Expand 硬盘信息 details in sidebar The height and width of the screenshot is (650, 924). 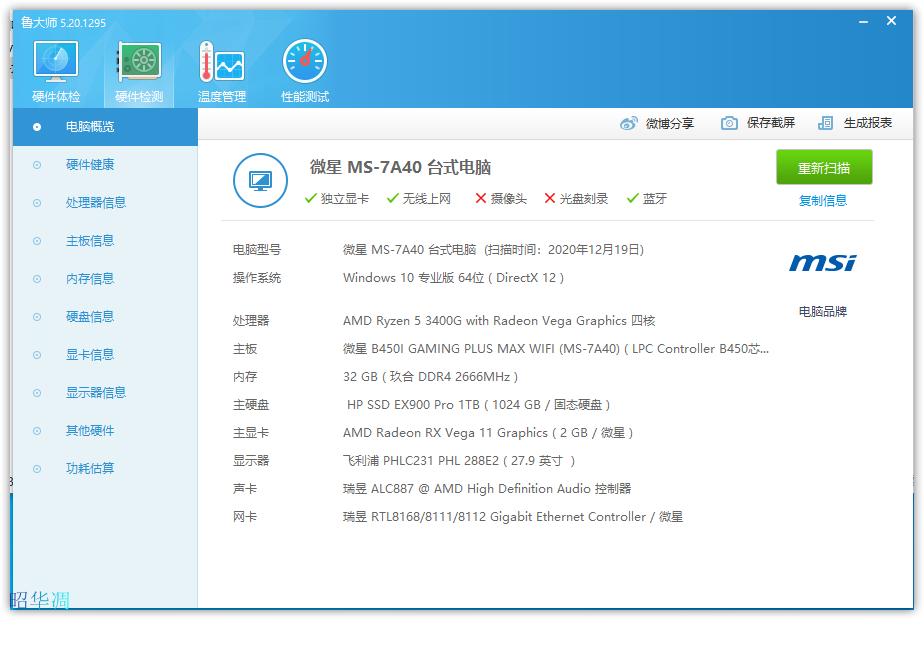92,316
